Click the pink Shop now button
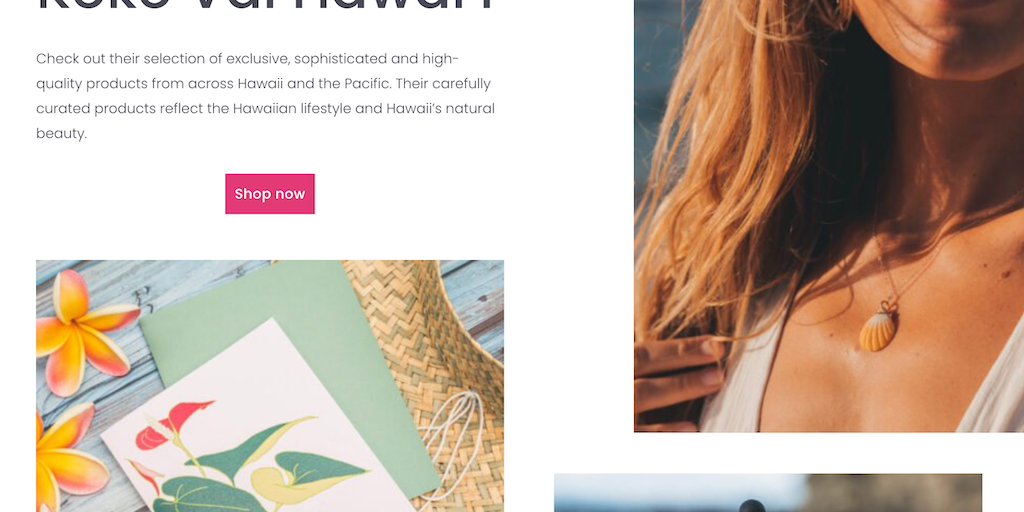This screenshot has width=1024, height=512. pos(270,194)
